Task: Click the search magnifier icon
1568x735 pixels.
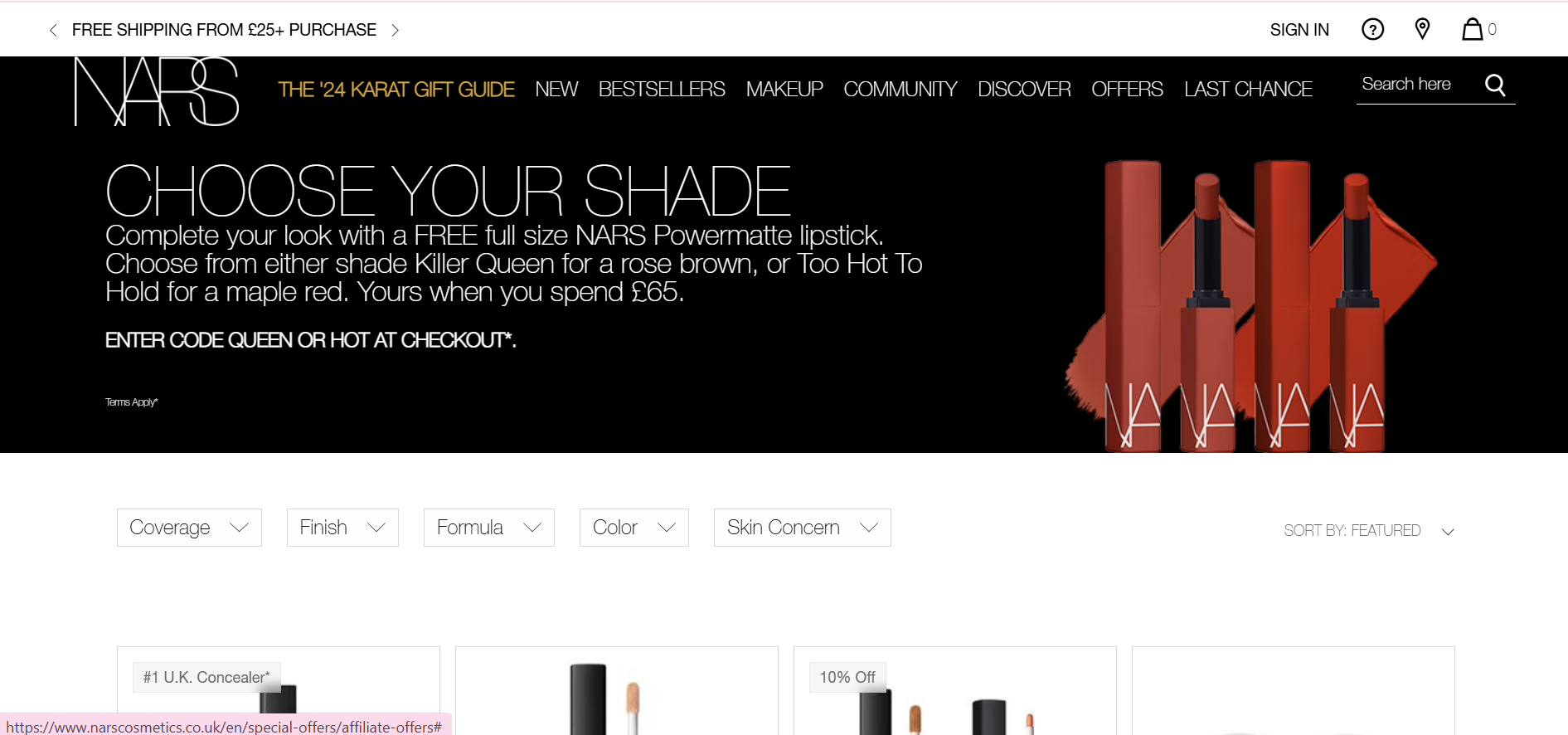Action: click(x=1495, y=85)
